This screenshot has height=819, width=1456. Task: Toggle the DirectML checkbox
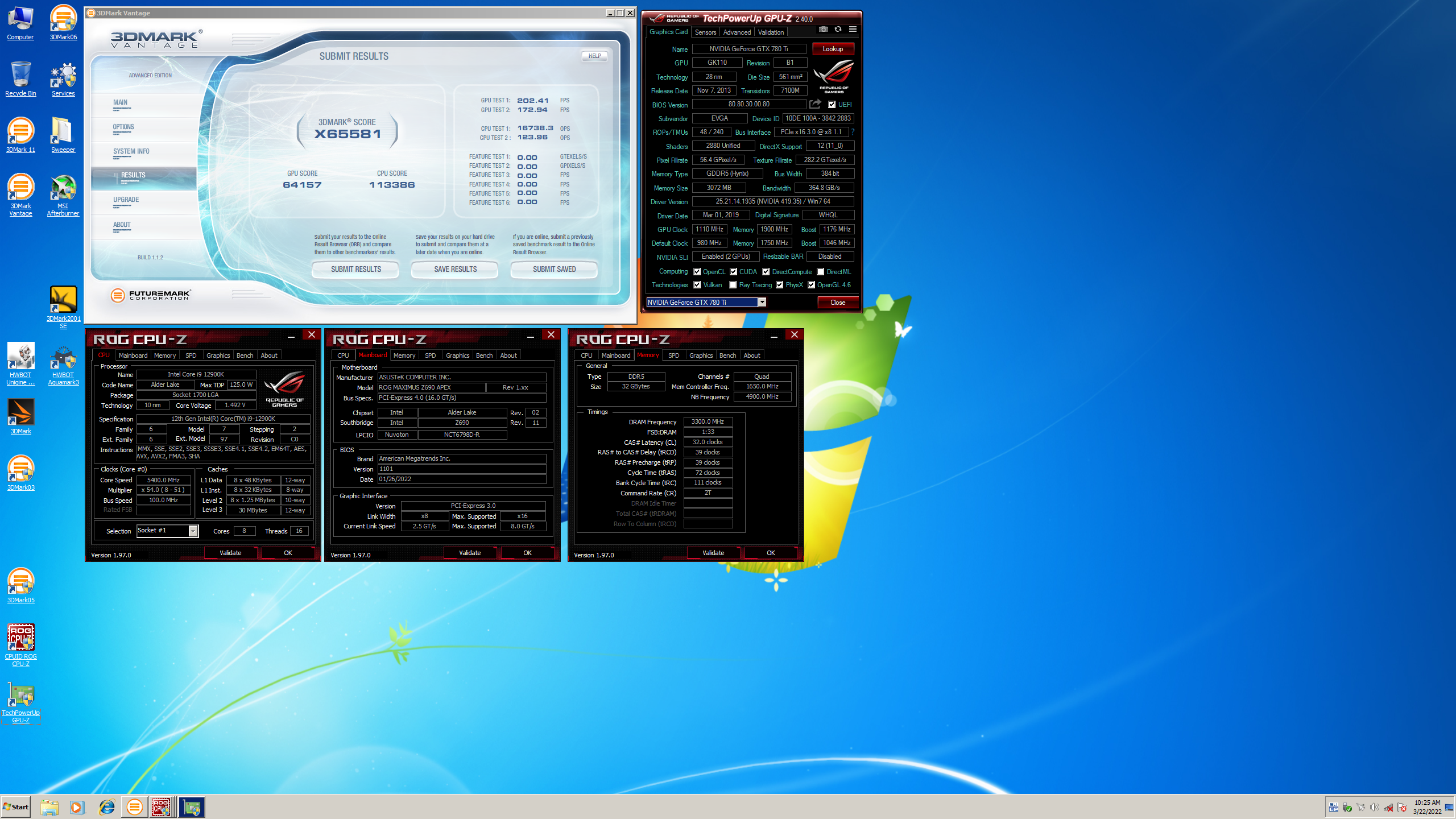[x=821, y=272]
